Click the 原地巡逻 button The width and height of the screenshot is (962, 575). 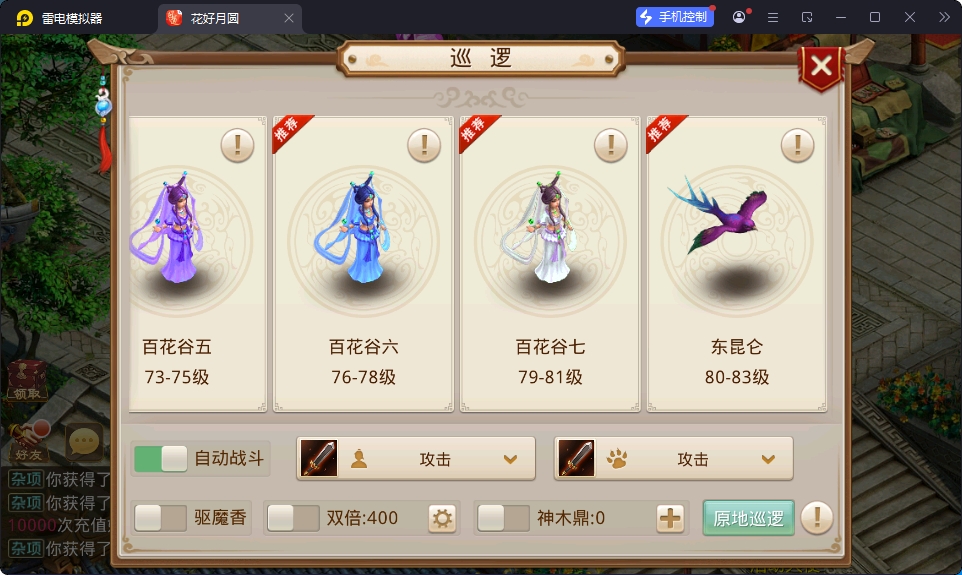[748, 519]
